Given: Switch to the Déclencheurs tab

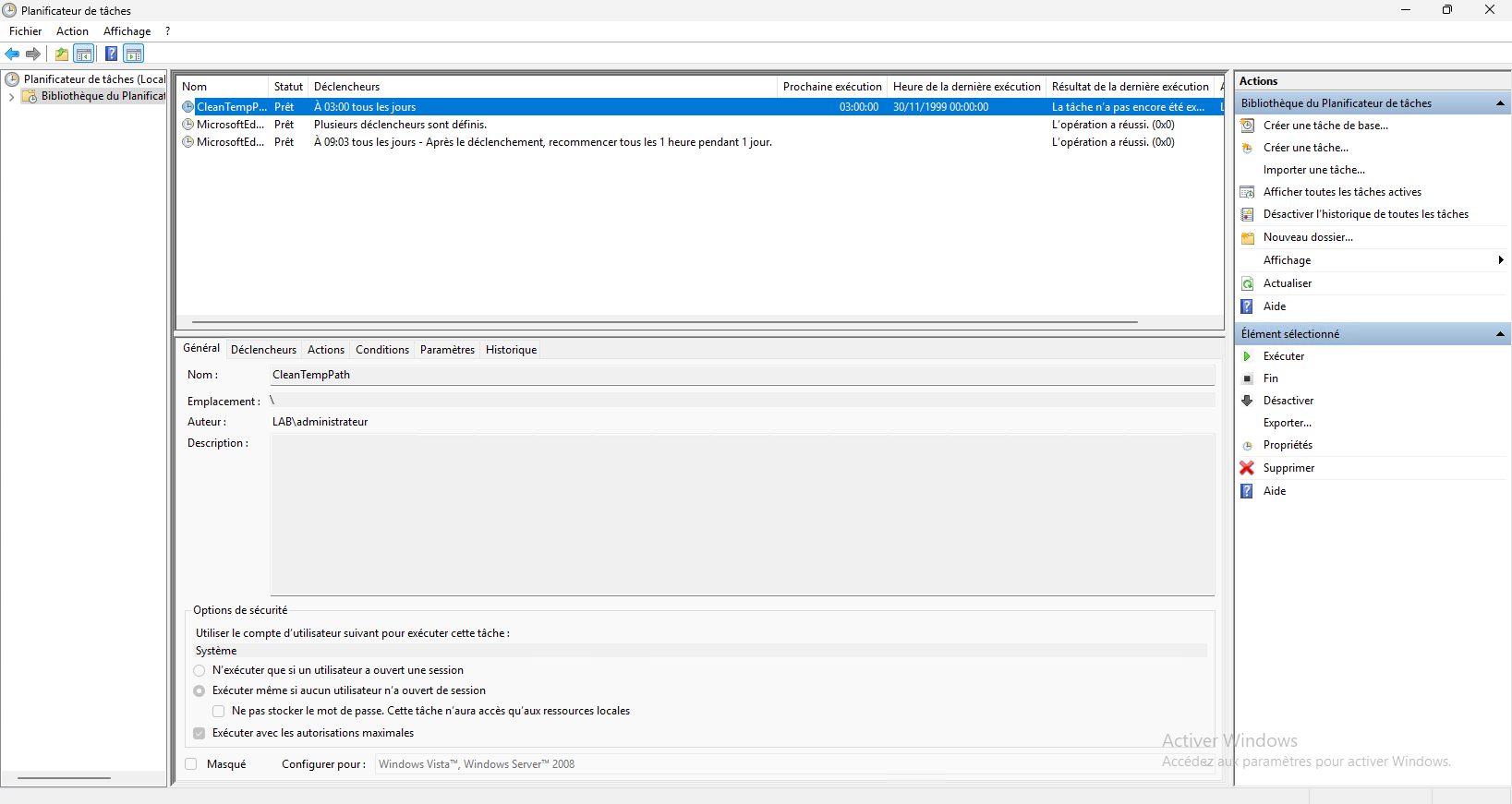Looking at the screenshot, I should [x=263, y=350].
